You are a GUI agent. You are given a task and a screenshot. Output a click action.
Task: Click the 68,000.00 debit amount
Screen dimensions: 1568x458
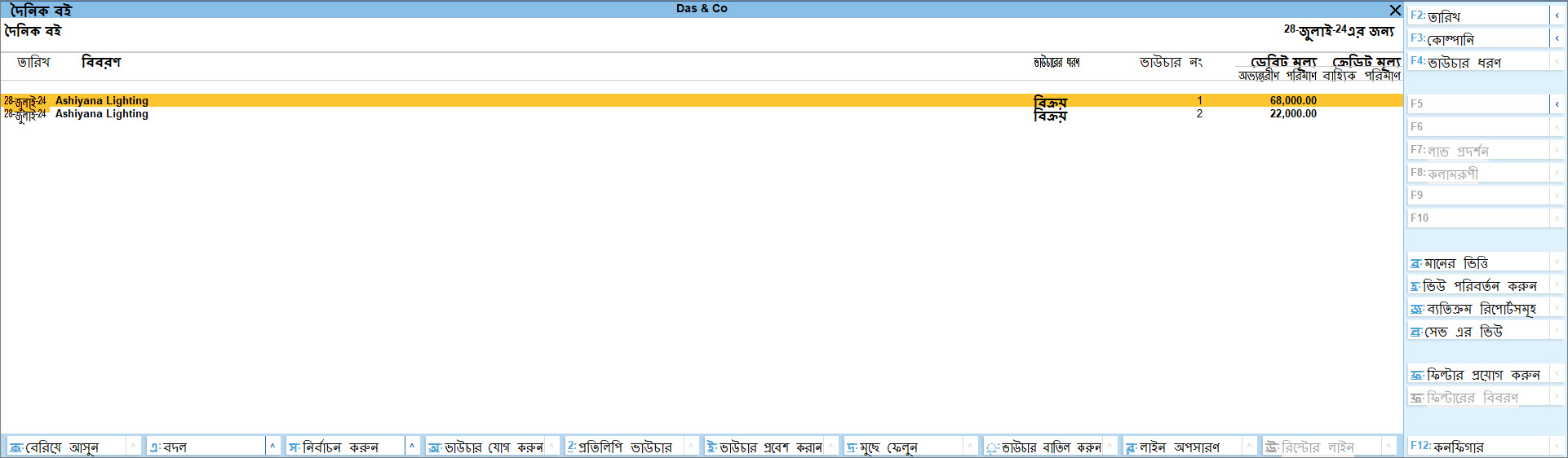(1293, 101)
